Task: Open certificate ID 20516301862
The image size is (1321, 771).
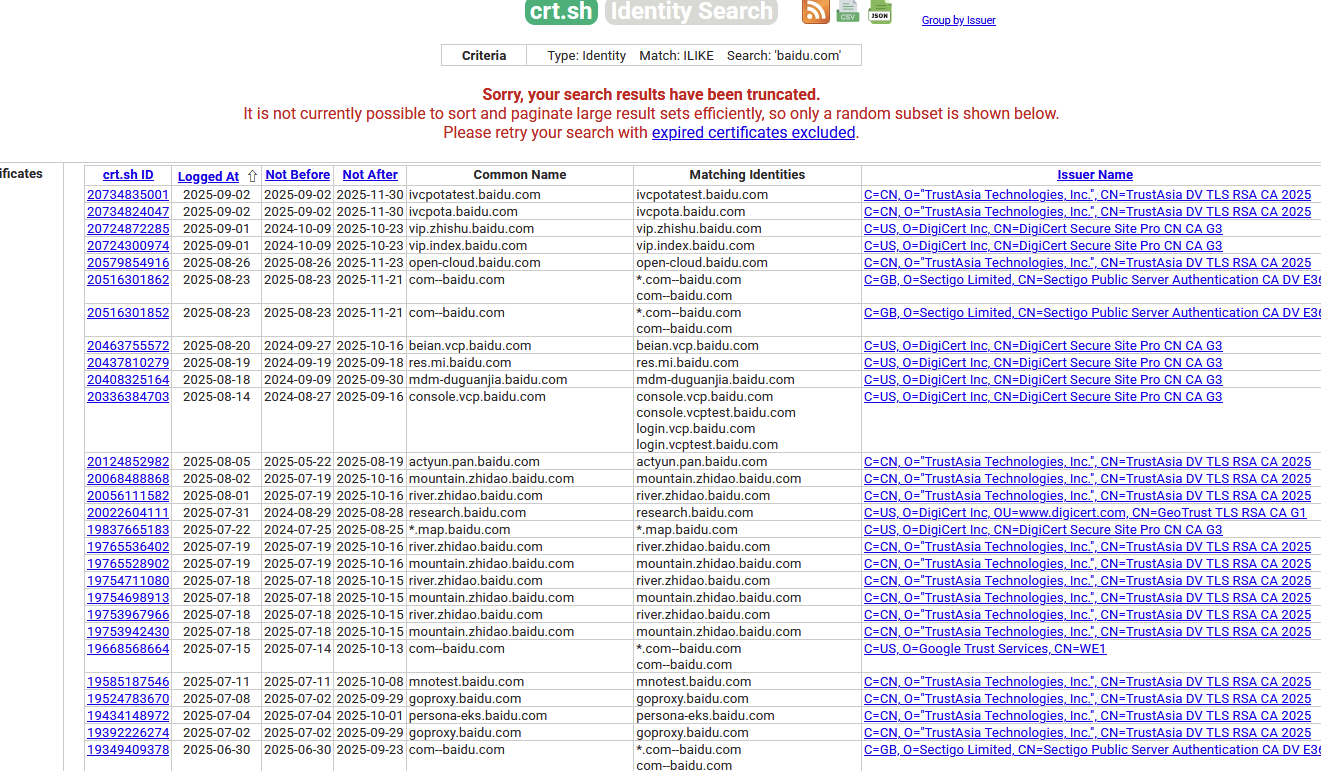Action: 128,280
